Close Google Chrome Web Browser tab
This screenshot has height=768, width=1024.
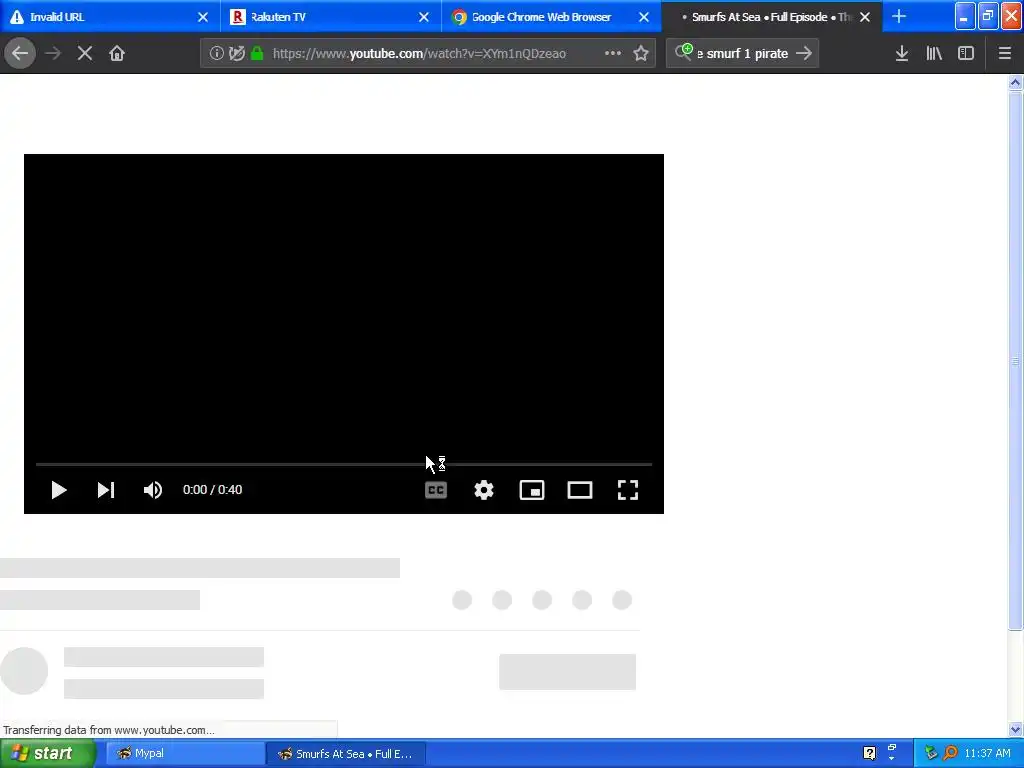[644, 17]
